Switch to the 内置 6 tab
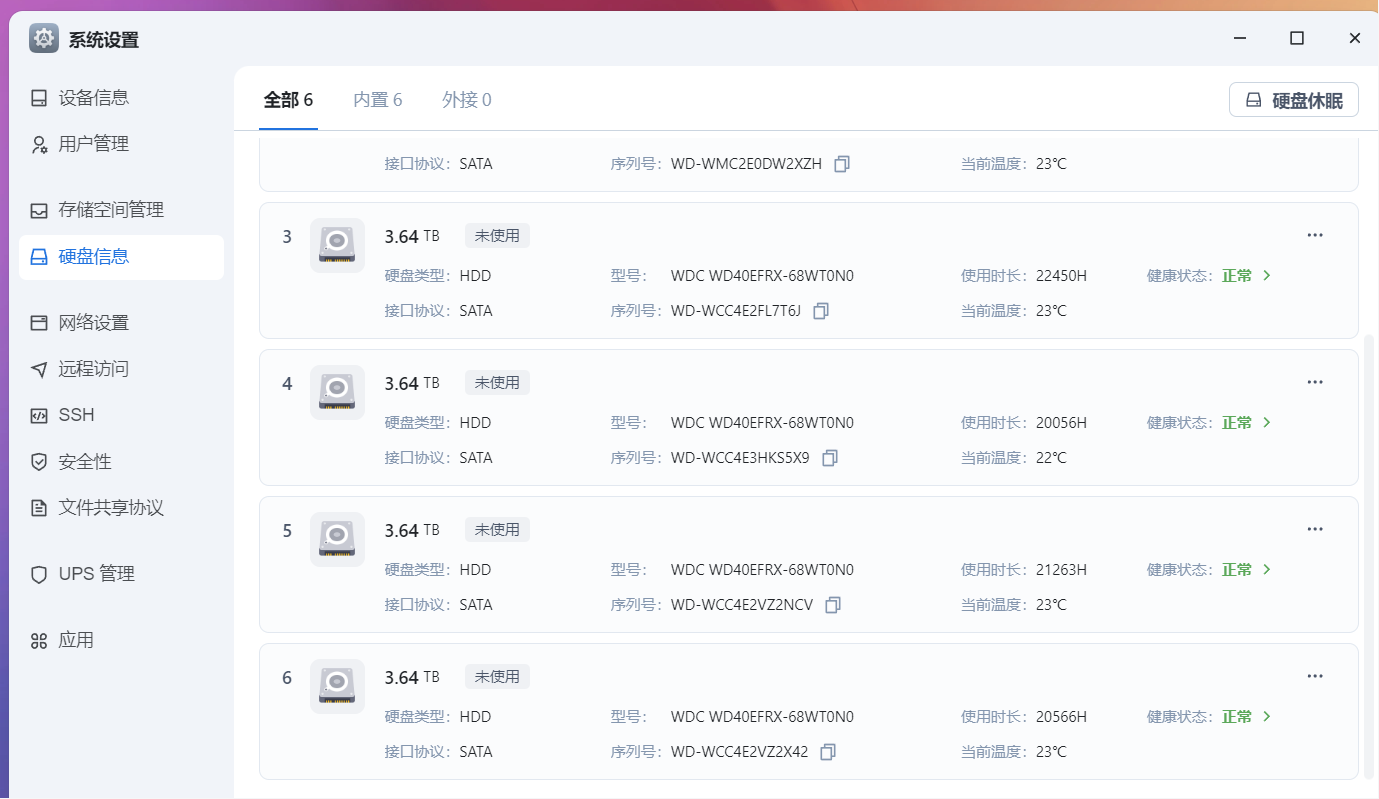This screenshot has width=1379, height=799. point(378,100)
